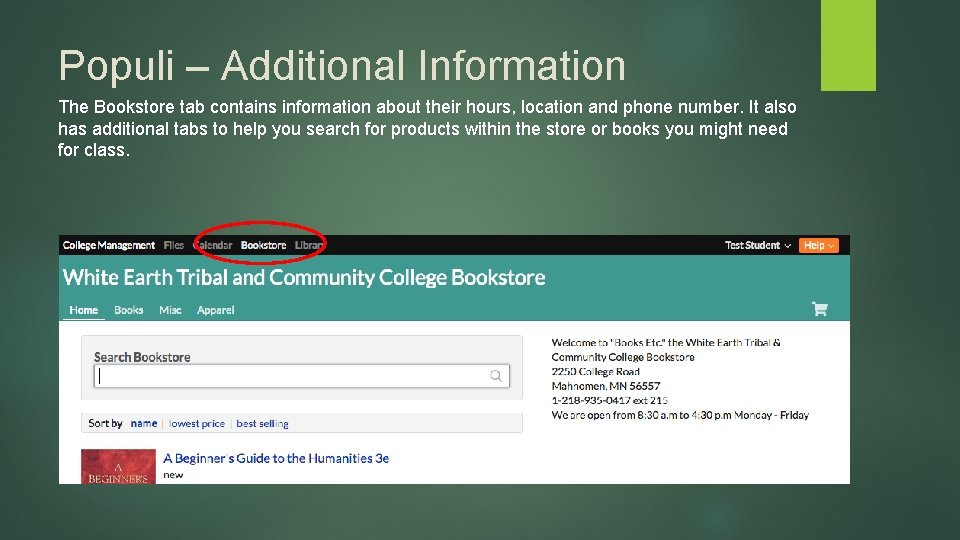
Task: Open the Library menu item
Action: click(x=310, y=246)
